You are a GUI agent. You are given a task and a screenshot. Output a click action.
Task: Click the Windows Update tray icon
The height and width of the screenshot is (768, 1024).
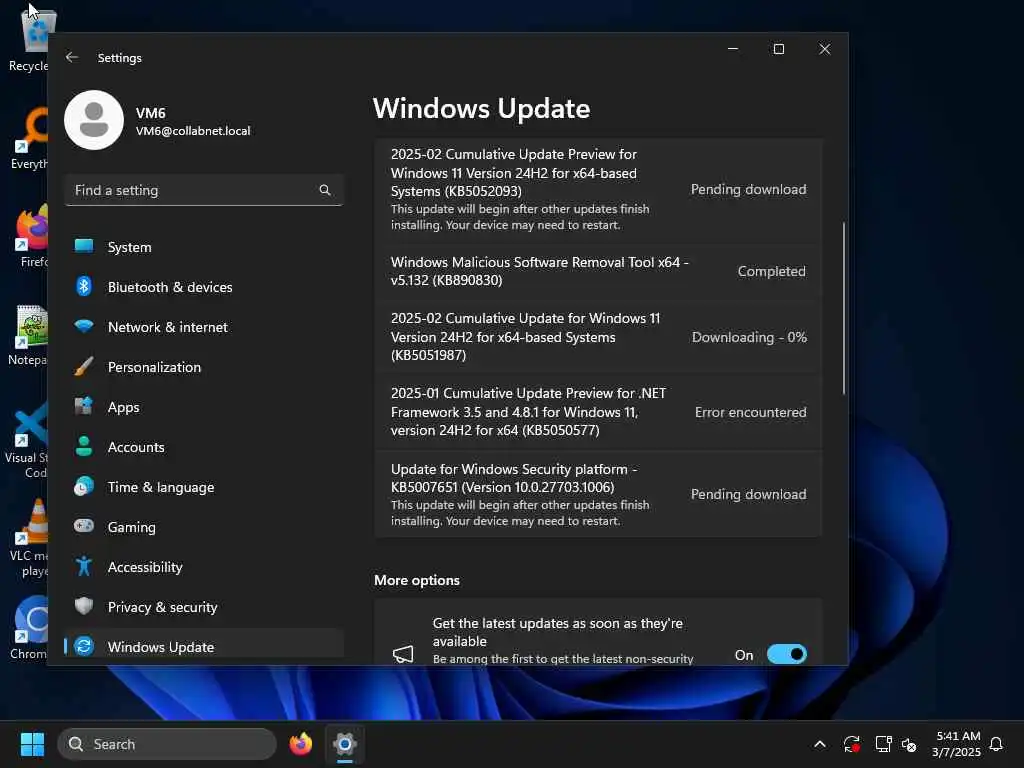click(851, 744)
